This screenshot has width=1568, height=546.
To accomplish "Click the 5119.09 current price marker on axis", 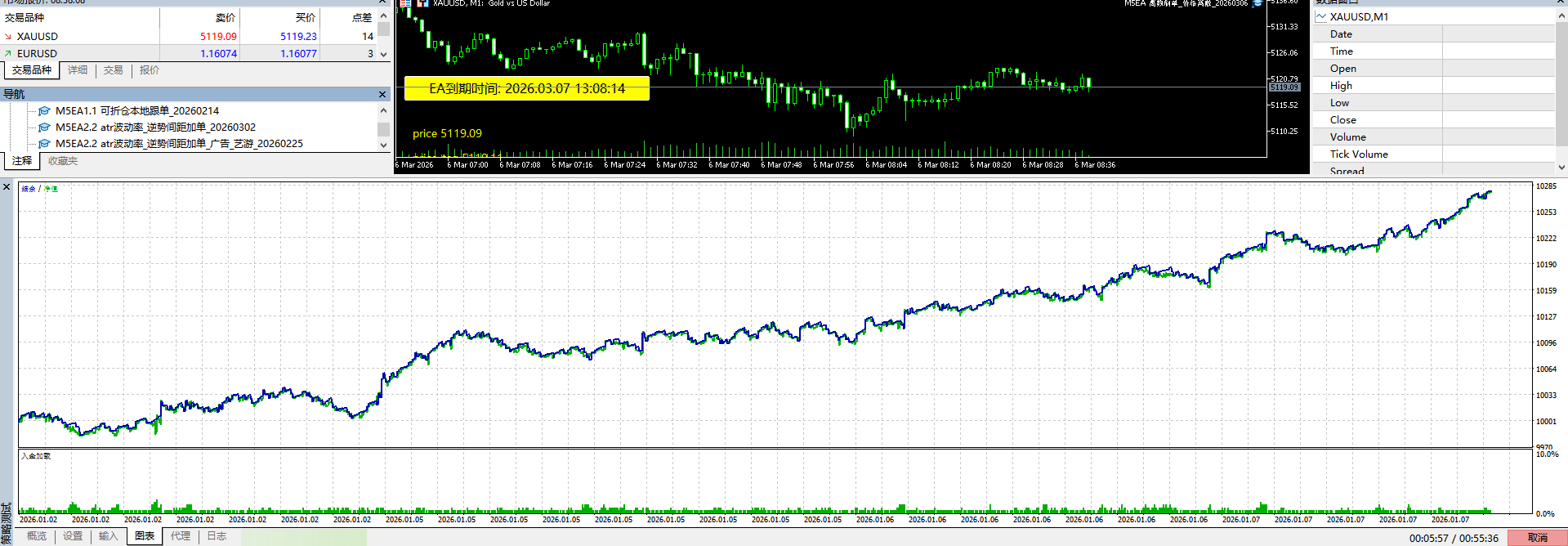I will tap(1284, 87).
